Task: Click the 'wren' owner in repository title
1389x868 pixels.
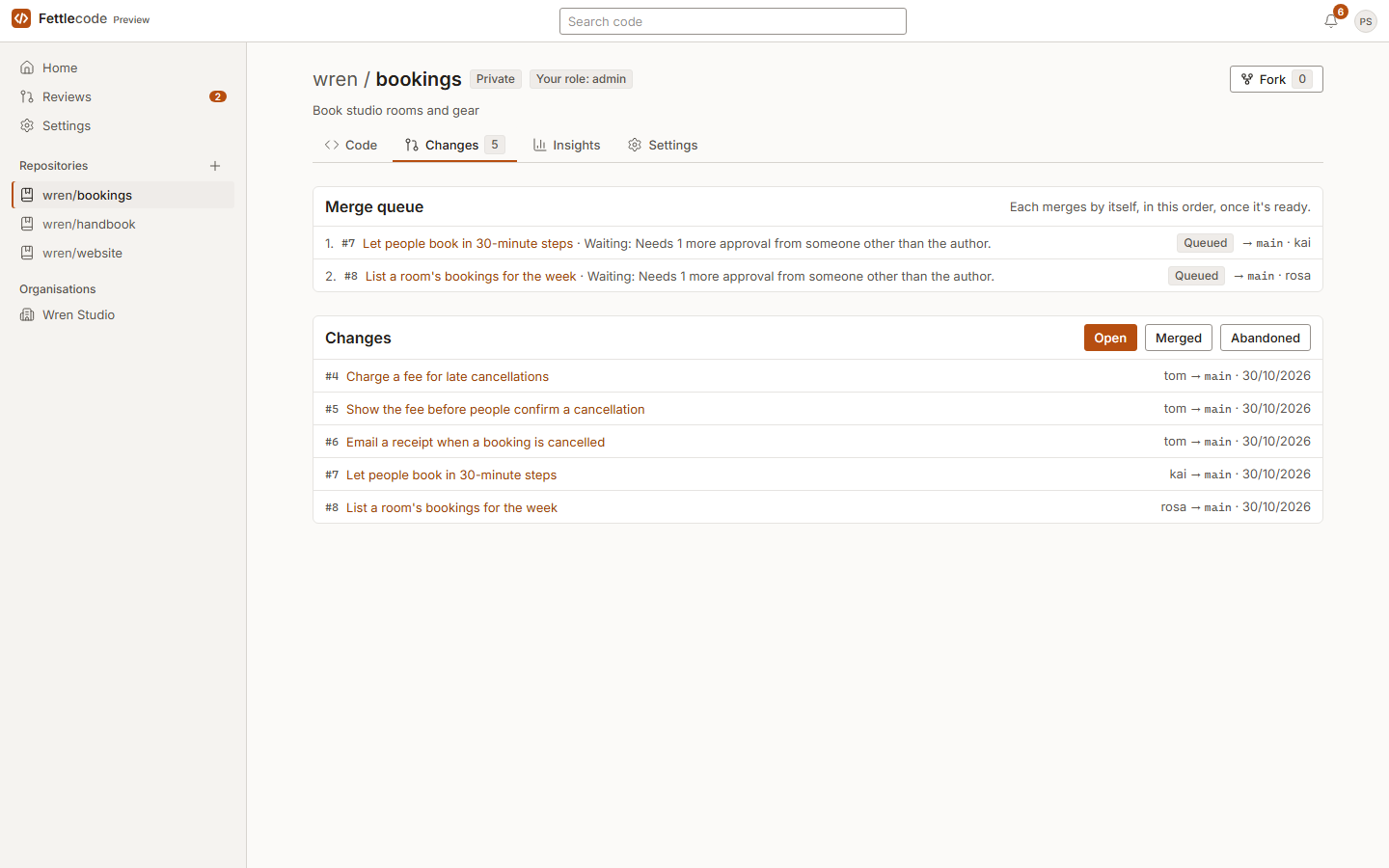Action: (x=335, y=79)
